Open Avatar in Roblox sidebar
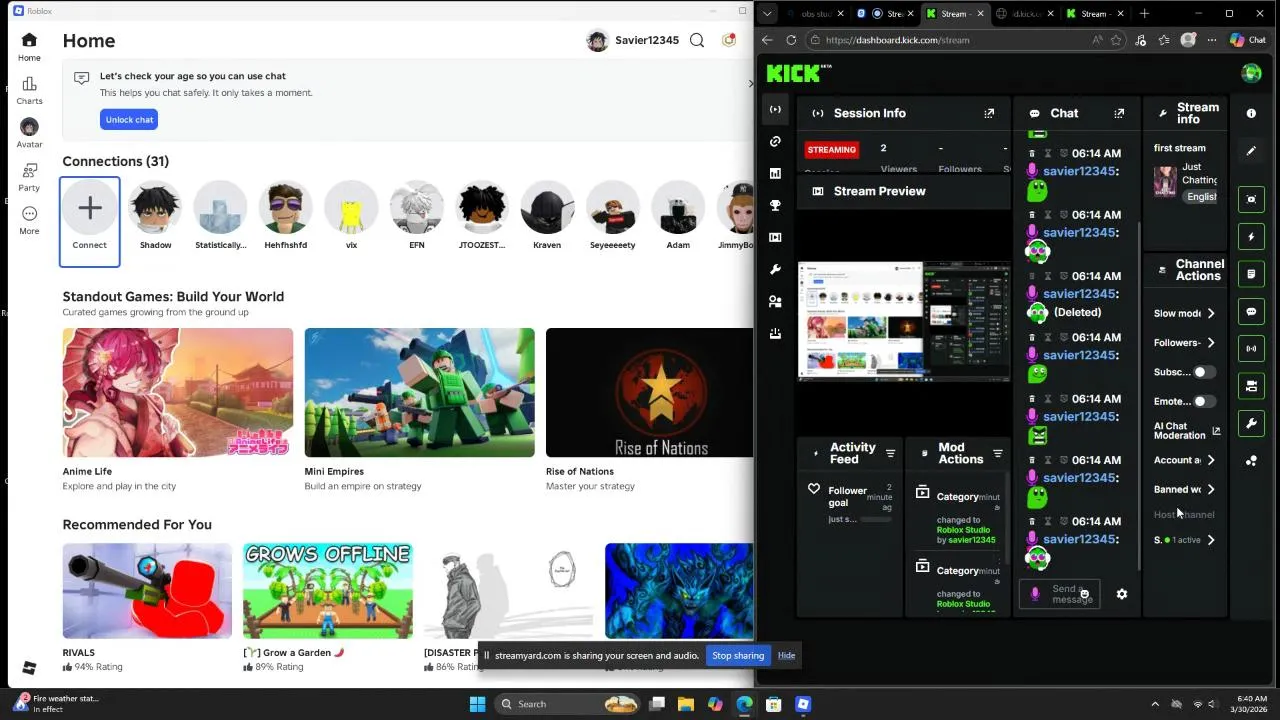This screenshot has width=1280, height=720. click(x=29, y=133)
